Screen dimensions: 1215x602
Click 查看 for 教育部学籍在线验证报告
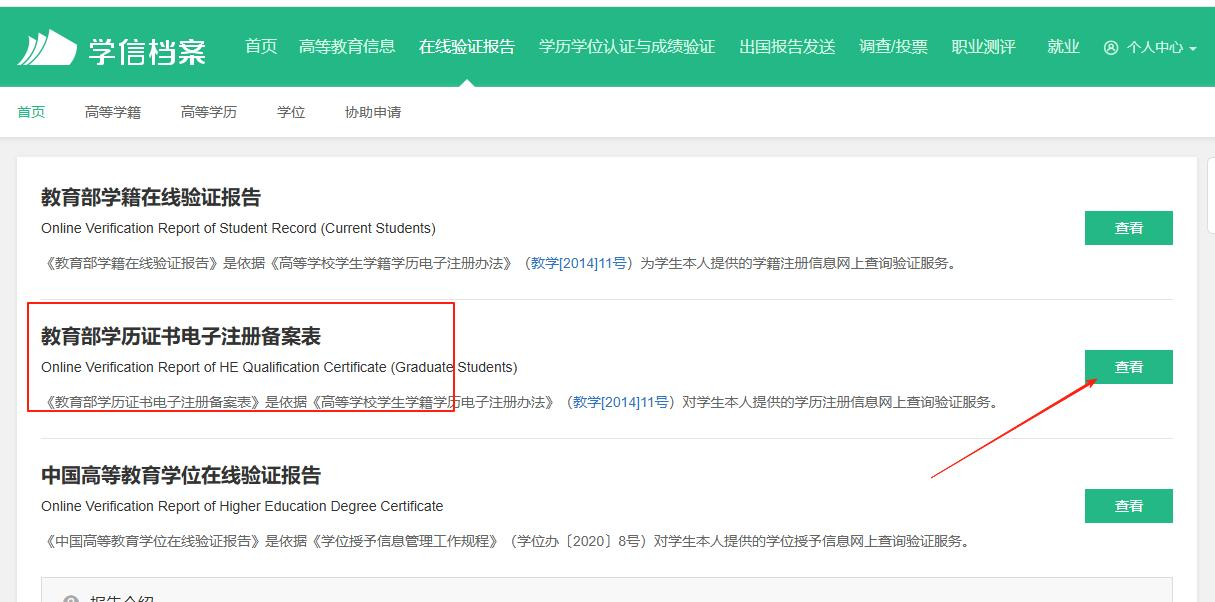[1129, 228]
